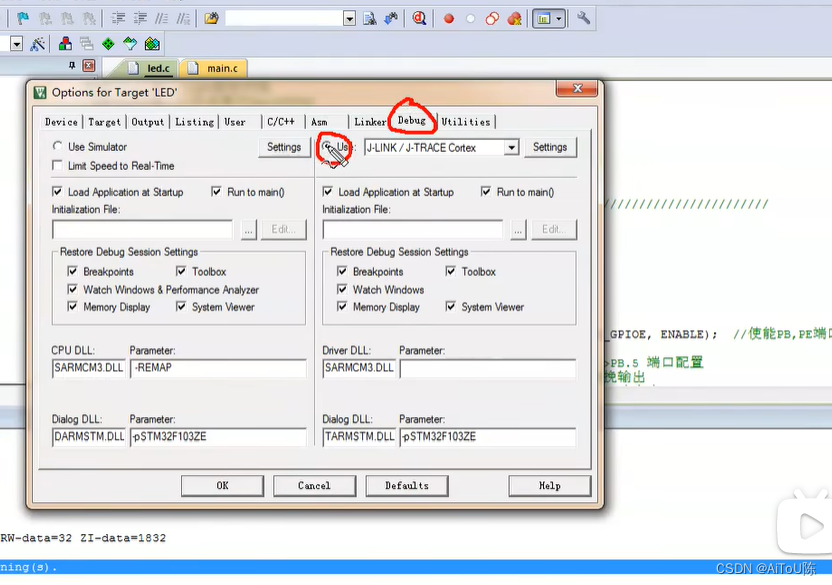Click Cancel in Options dialog
The image size is (832, 585).
[314, 486]
